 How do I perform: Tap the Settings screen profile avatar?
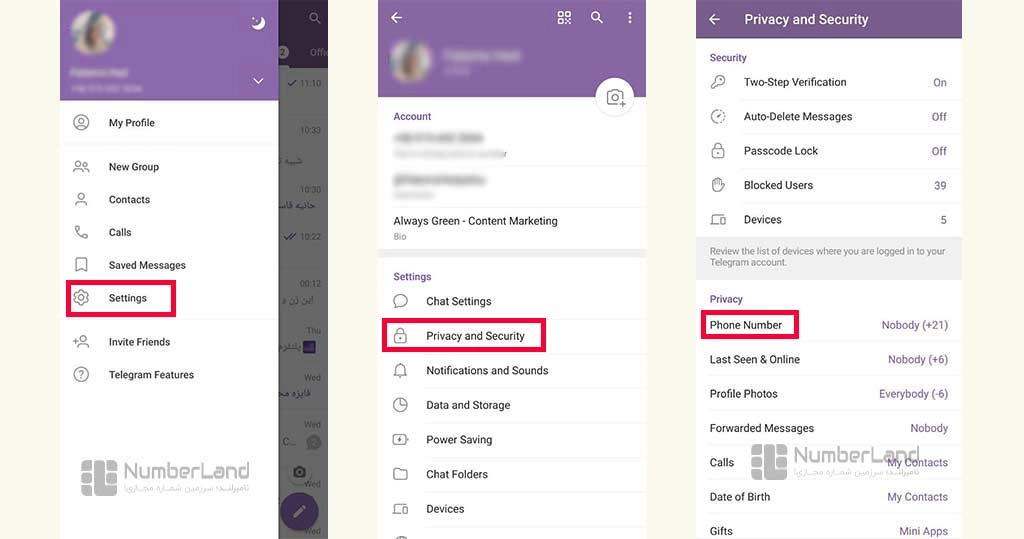(411, 61)
